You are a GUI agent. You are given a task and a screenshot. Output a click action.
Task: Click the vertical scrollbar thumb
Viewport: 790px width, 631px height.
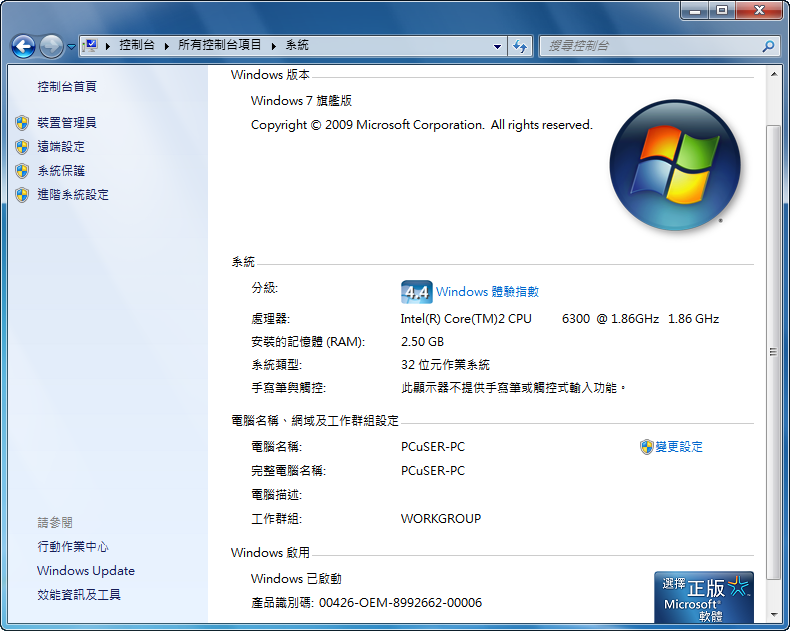(x=773, y=352)
